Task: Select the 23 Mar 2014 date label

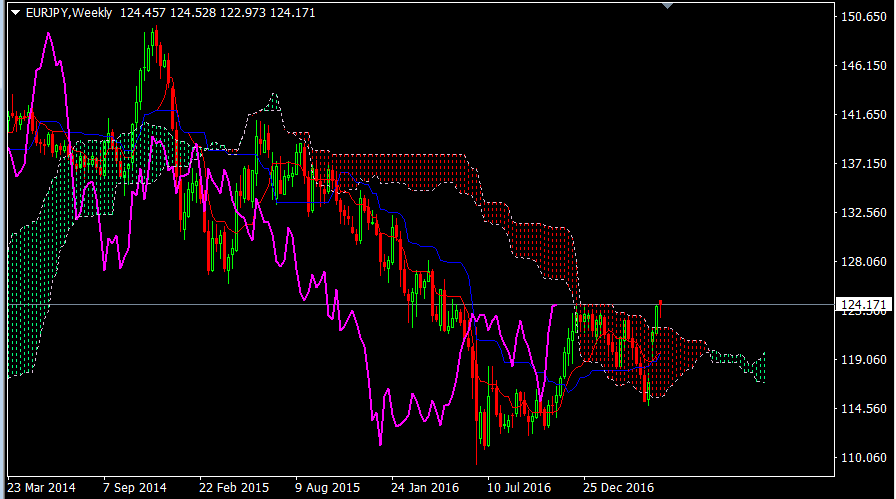Action: [40, 488]
